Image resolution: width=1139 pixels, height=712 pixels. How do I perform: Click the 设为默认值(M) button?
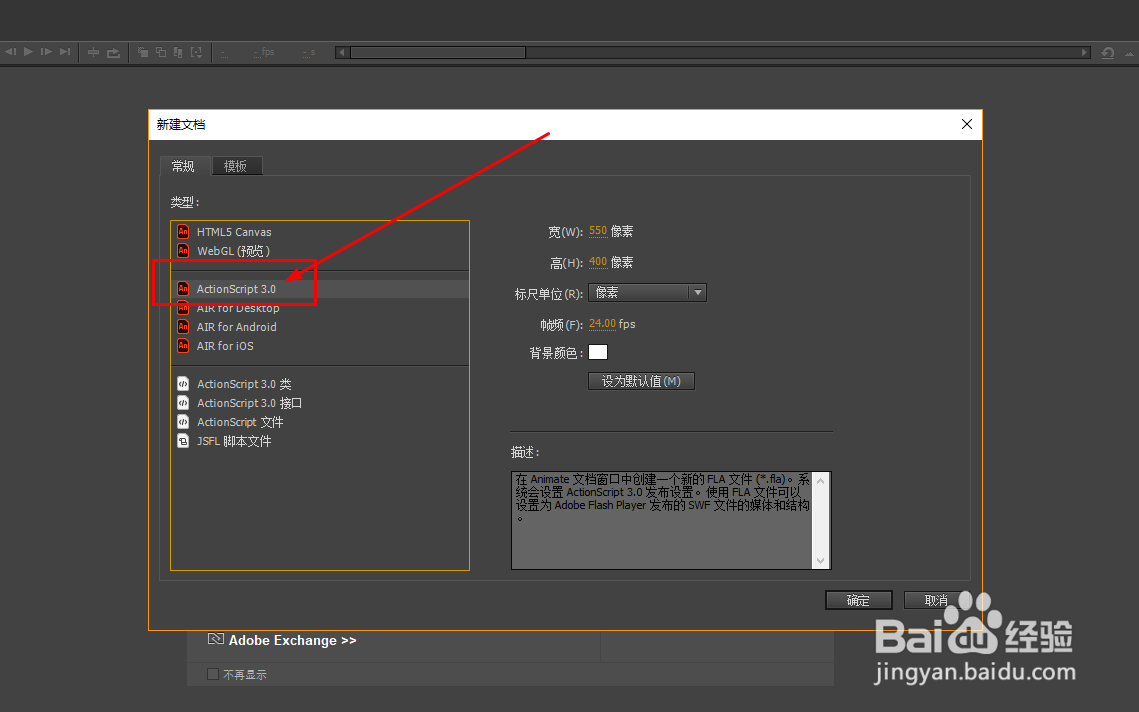point(641,381)
